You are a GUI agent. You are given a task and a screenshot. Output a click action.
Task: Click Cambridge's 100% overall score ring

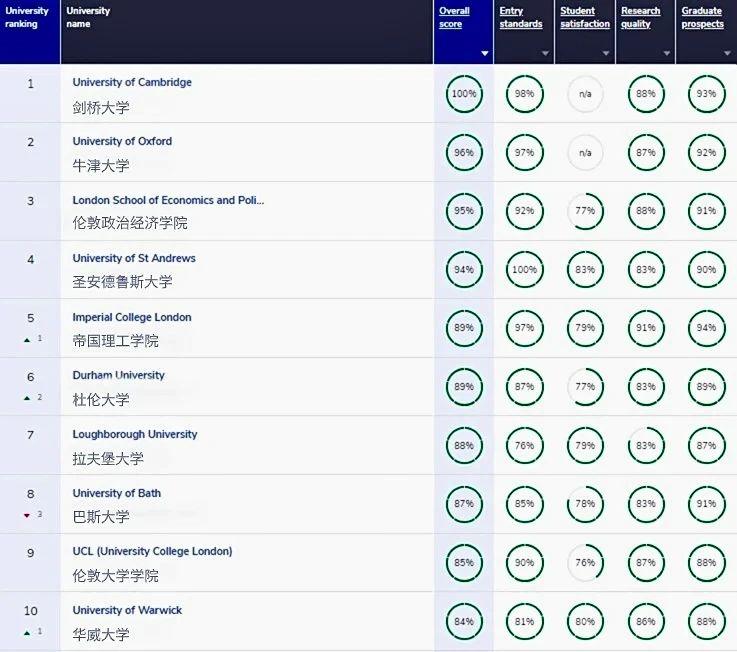[x=464, y=94]
